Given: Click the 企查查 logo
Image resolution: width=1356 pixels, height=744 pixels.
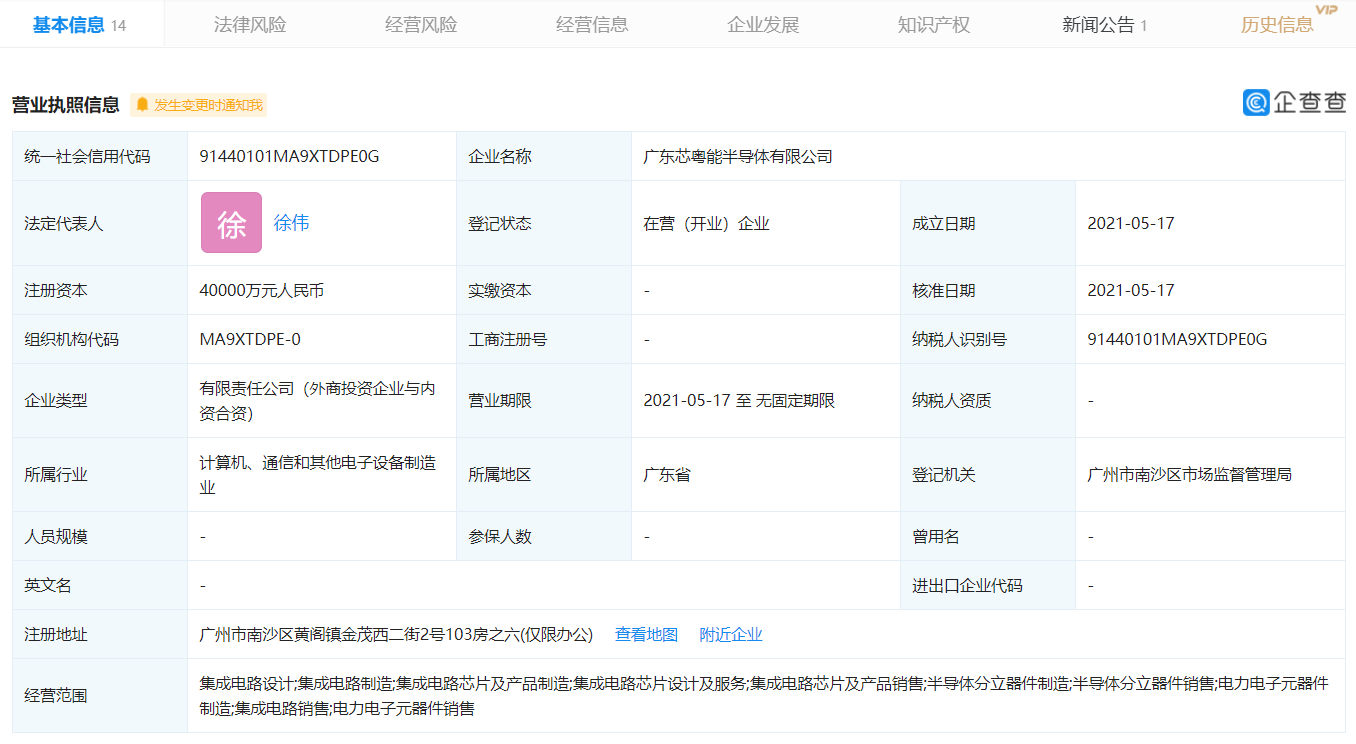Looking at the screenshot, I should pyautogui.click(x=1294, y=102).
